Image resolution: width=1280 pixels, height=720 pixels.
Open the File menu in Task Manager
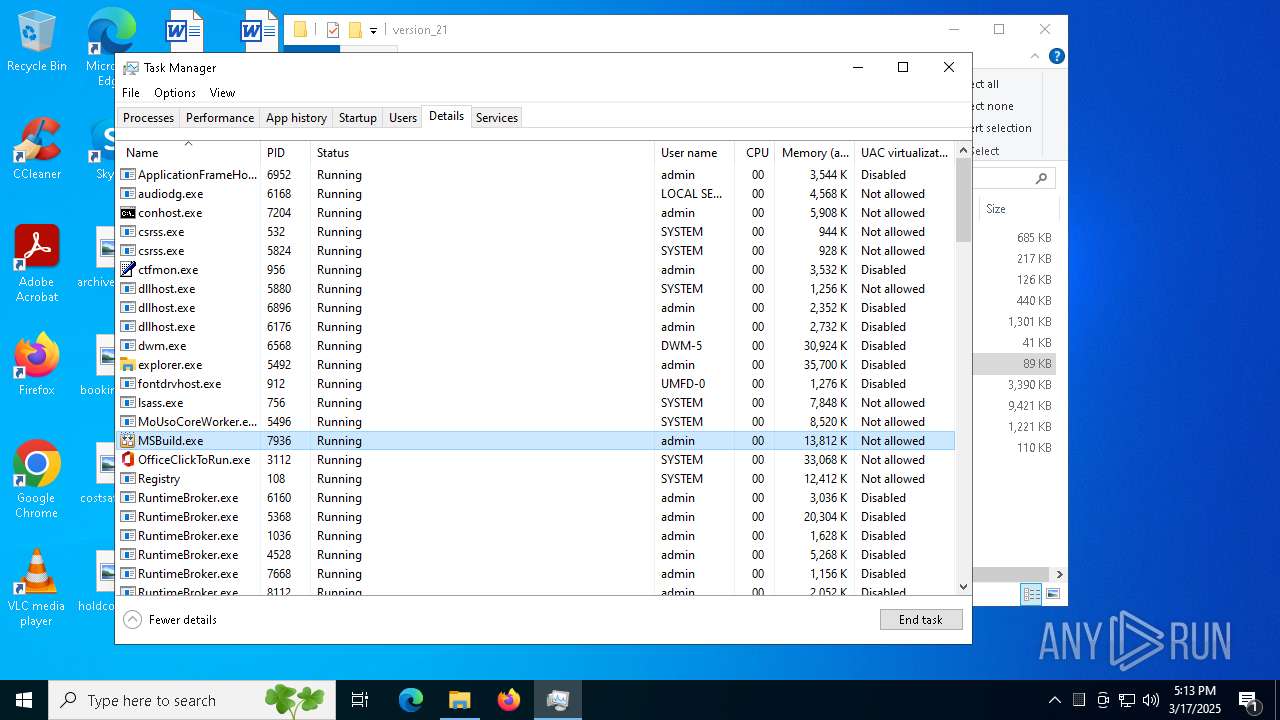click(131, 93)
